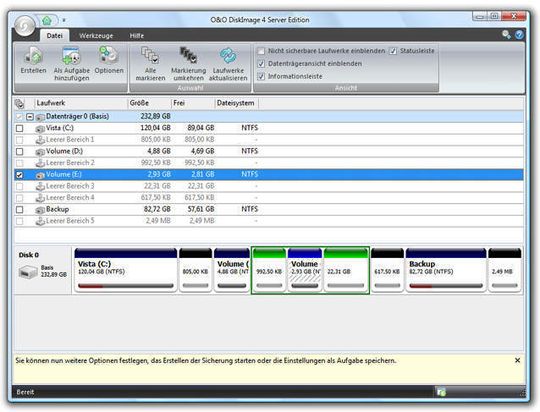Select the Volume 2,93 GB block in disk map
The image size is (540, 412).
[304, 270]
